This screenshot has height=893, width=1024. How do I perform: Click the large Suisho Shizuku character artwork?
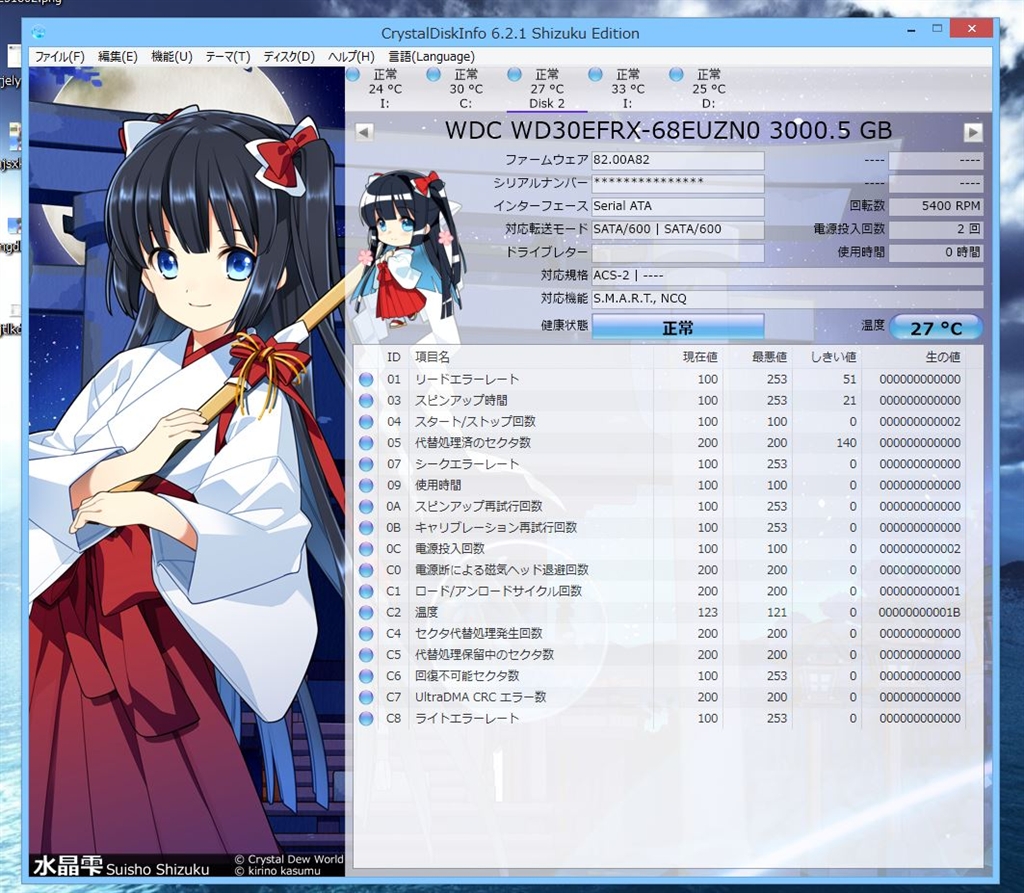pyautogui.click(x=186, y=472)
